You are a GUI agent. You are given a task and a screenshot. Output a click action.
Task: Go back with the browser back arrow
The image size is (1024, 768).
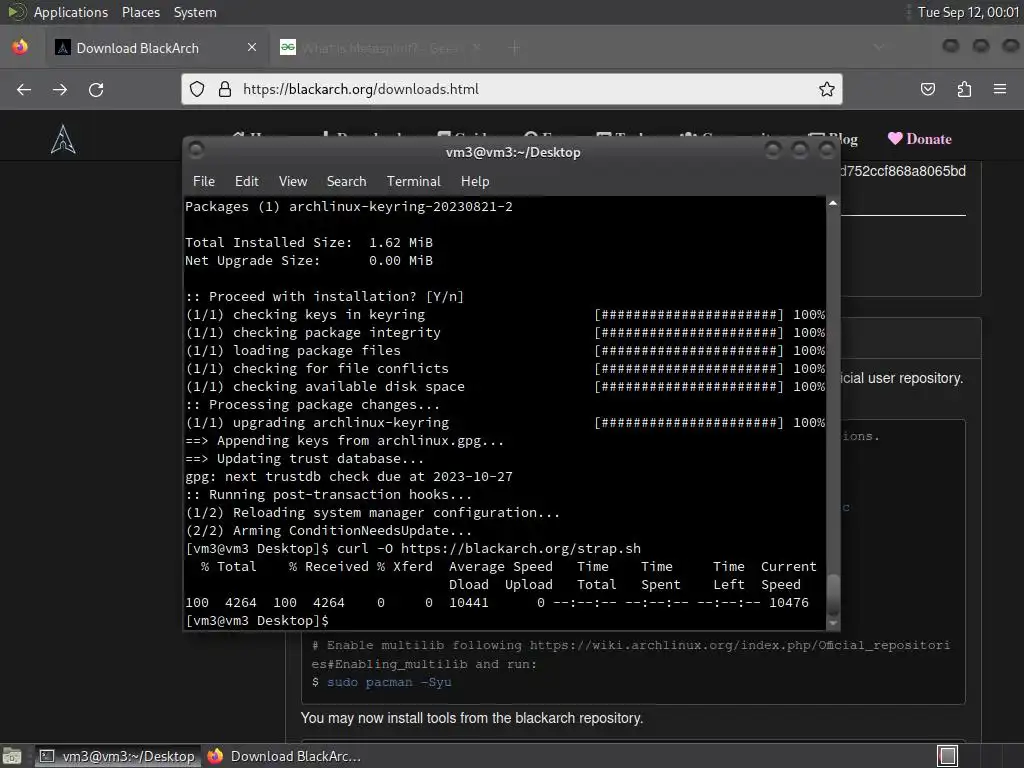click(x=24, y=89)
